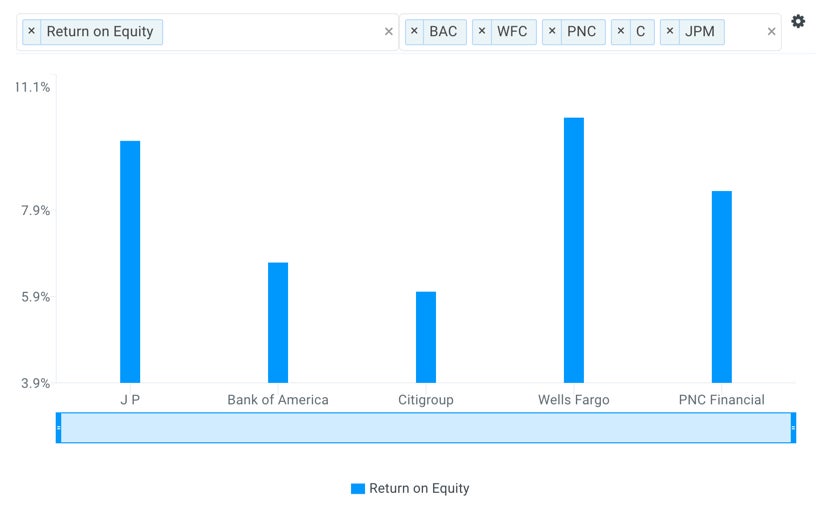This screenshot has height=510, width=836.
Task: Click the PNC Financial axis label
Action: pos(722,400)
